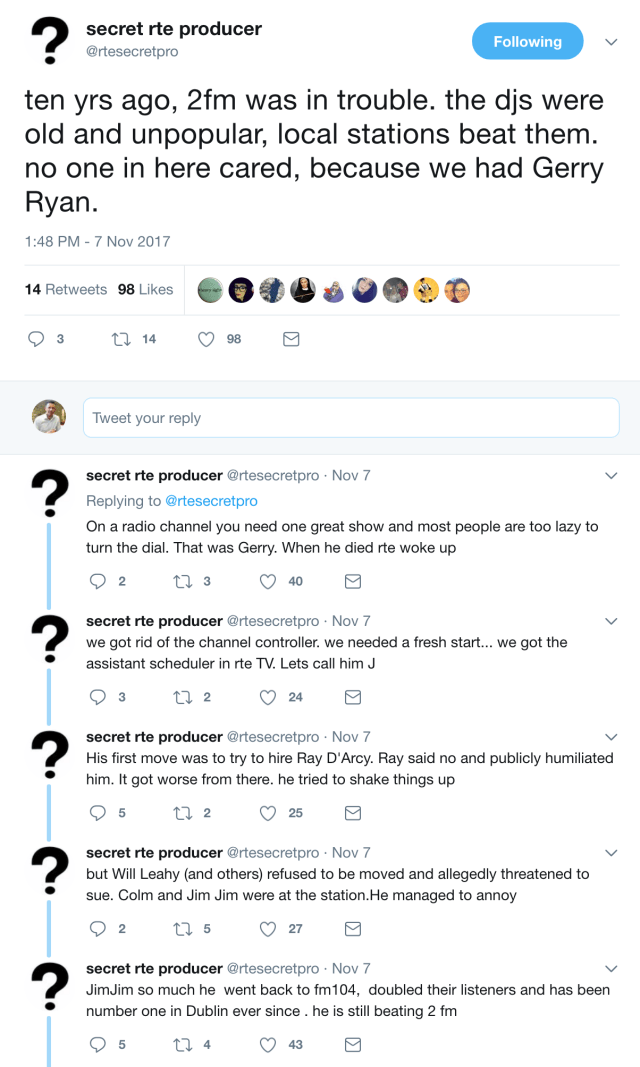The image size is (640, 1067).
Task: Expand options for the 'On a radio channel' reply
Action: (x=612, y=477)
